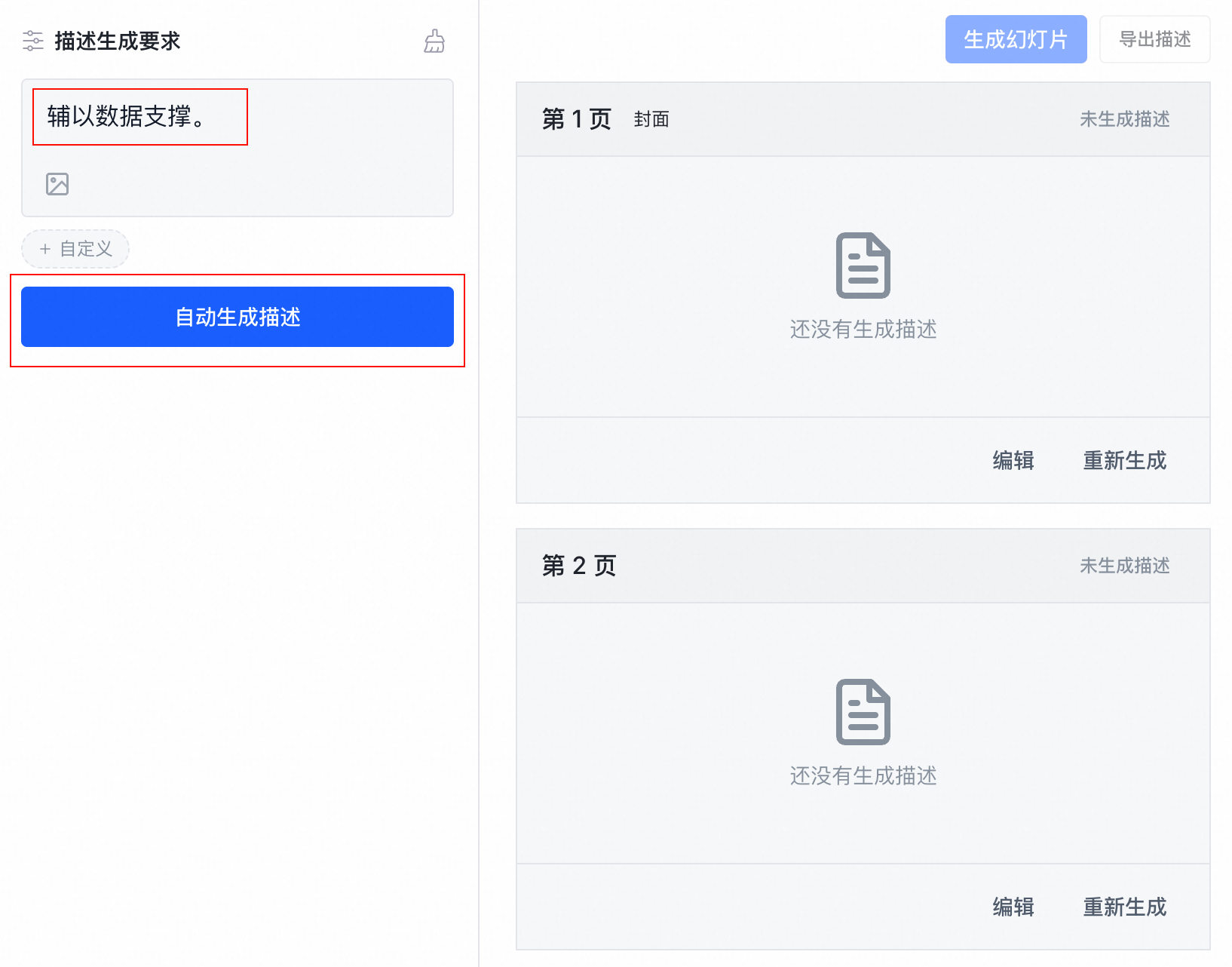This screenshot has height=967, width=1232.
Task: Click the 第 1 页 heading
Action: 577,119
